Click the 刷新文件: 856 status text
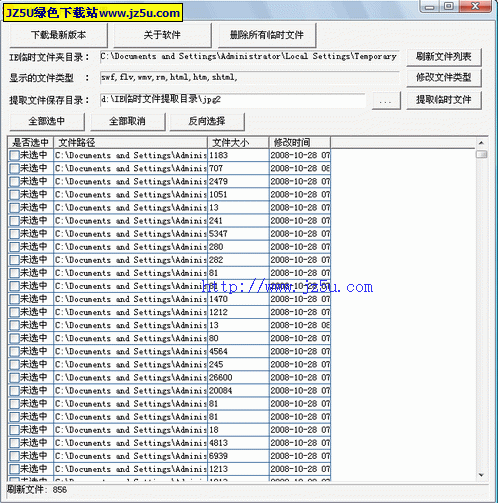498x503 pixels. tap(37, 490)
